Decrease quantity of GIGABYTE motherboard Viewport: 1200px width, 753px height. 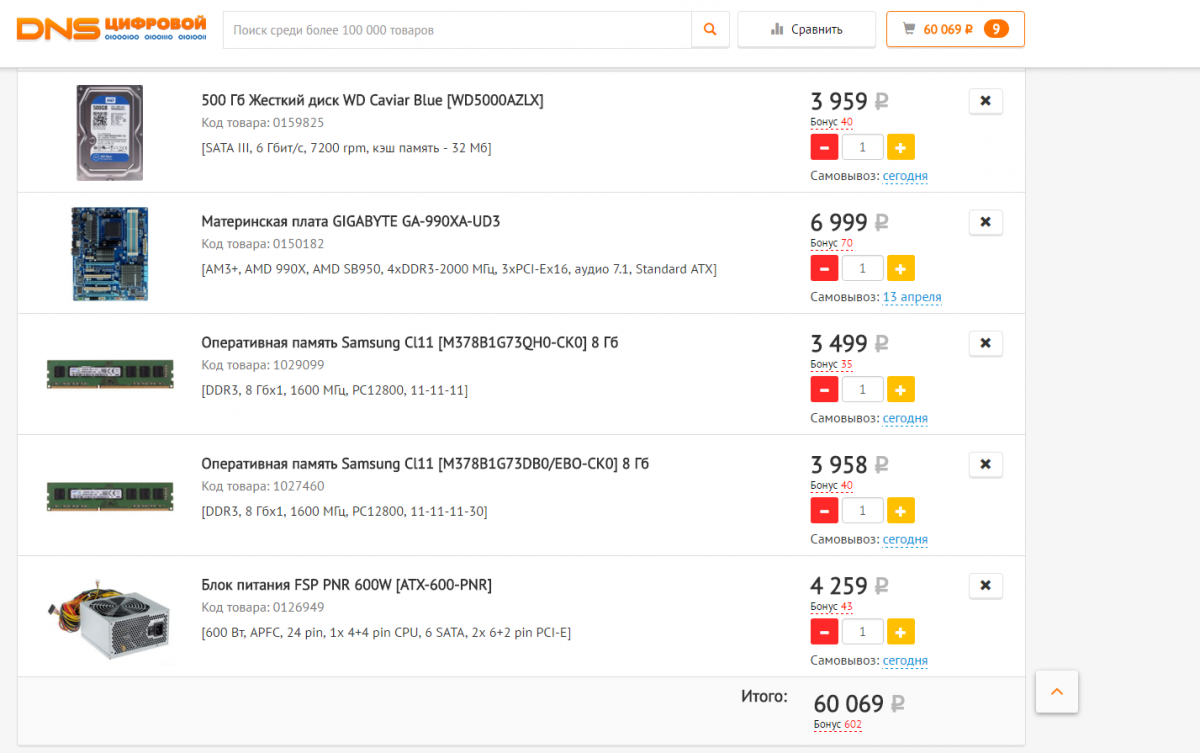824,269
